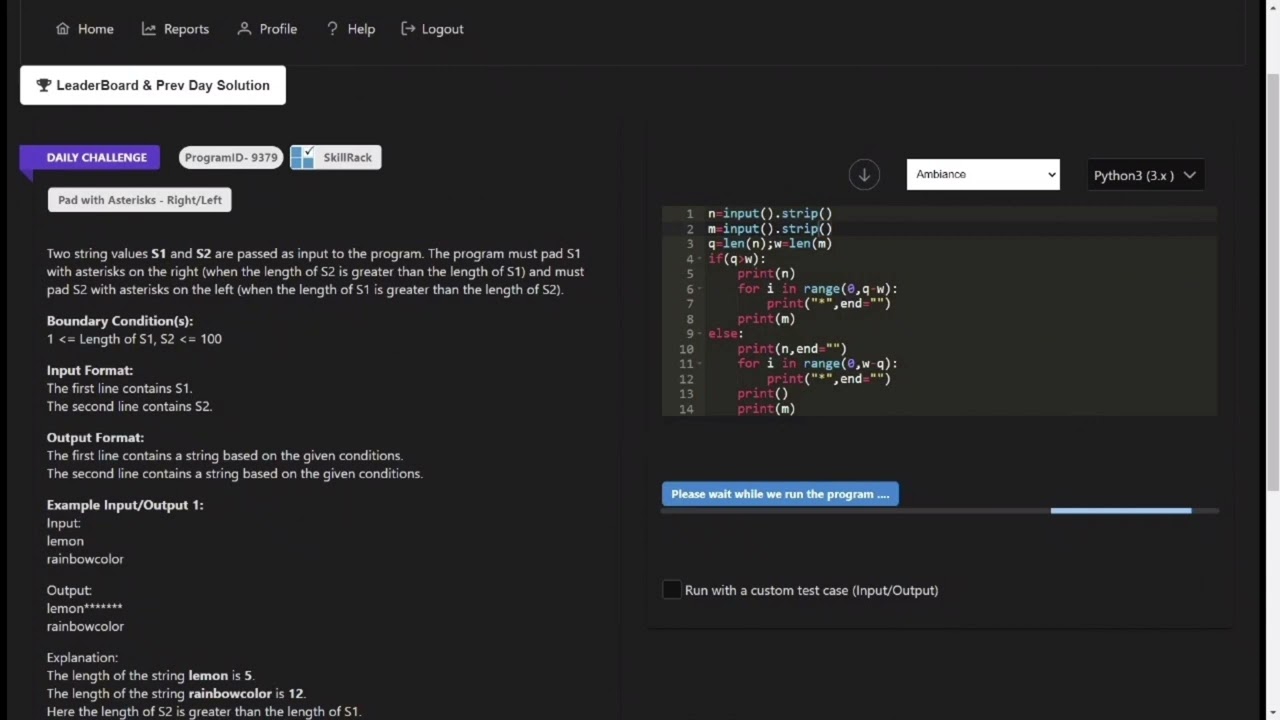1280x720 pixels.
Task: Click the Boundary Condition(s) heading
Action: point(120,321)
